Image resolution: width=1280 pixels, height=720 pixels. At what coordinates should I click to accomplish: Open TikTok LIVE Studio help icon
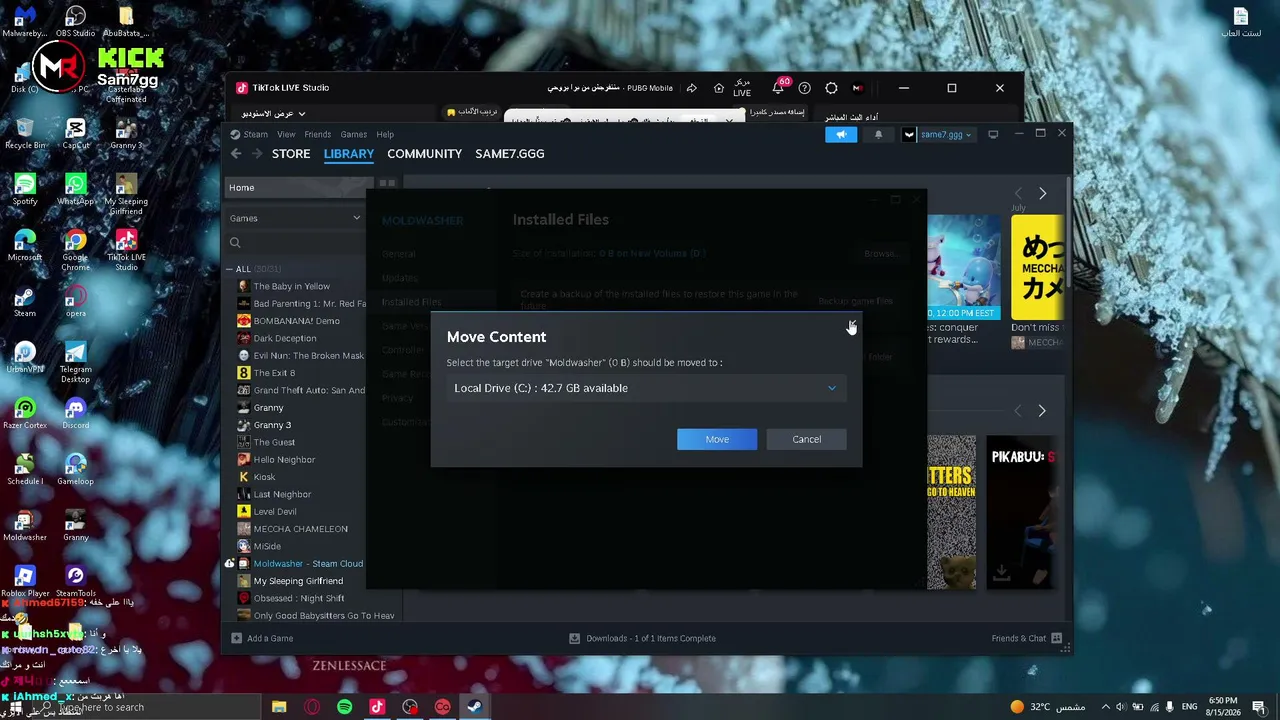click(805, 88)
